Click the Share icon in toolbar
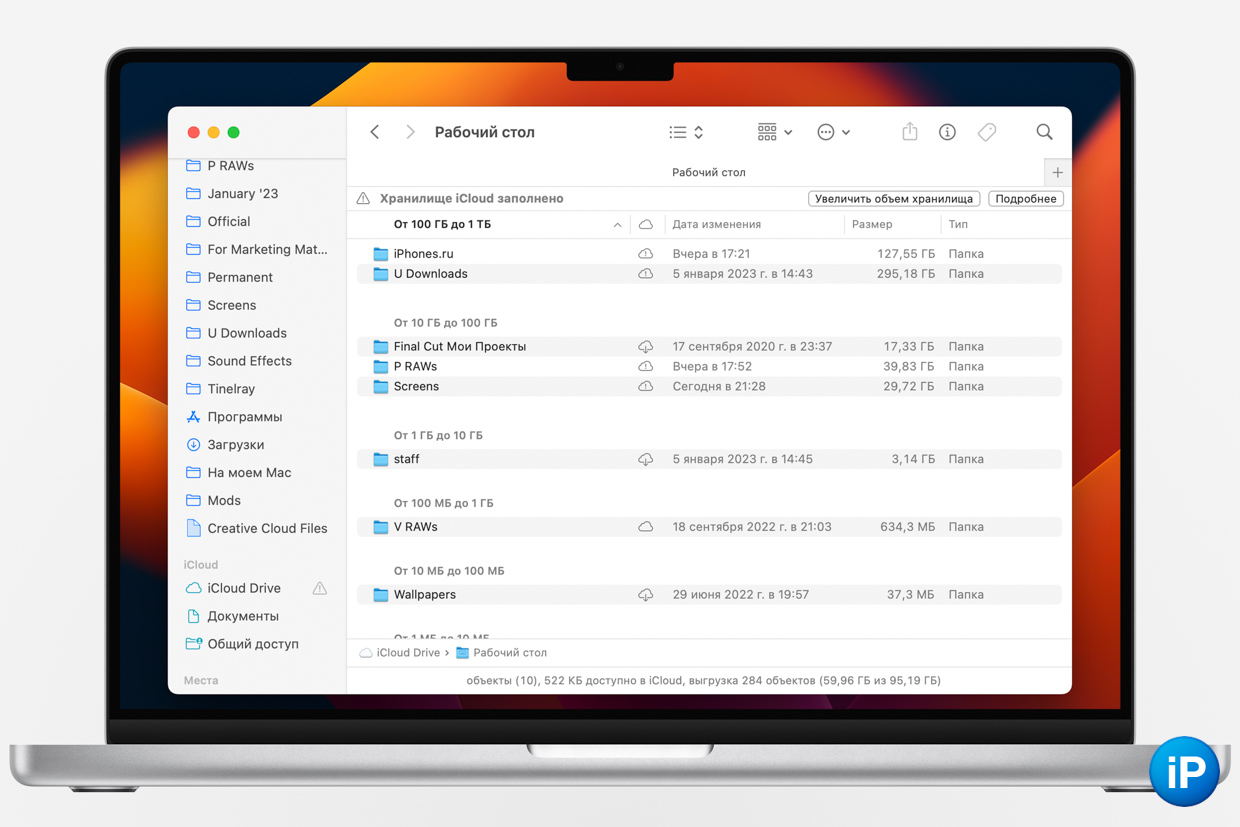Screen dimensions: 1240x827 [x=909, y=132]
